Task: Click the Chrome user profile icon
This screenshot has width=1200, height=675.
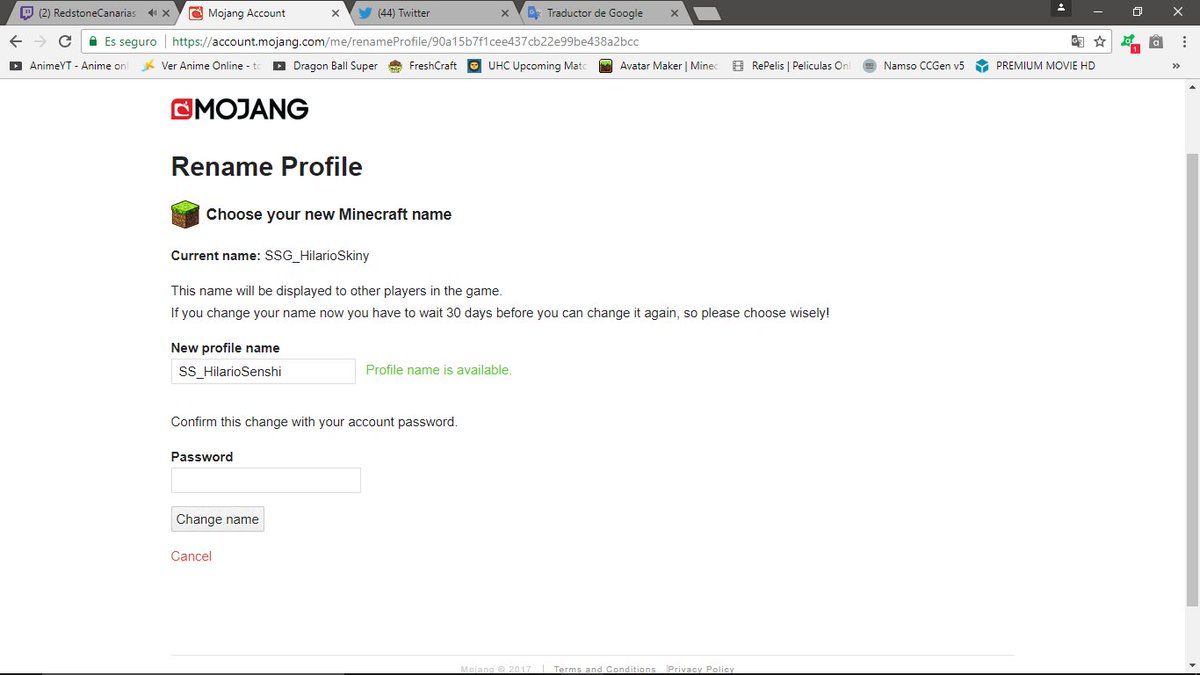Action: click(x=1061, y=10)
